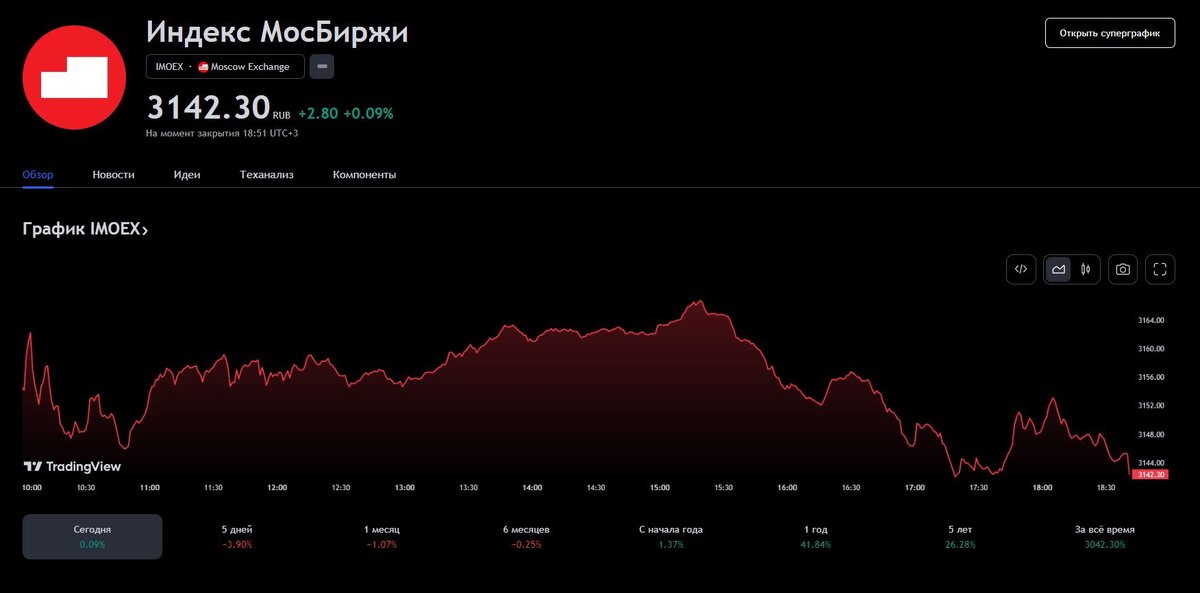Click the 3152.00 price axis label
This screenshot has width=1200, height=593.
pos(1152,406)
